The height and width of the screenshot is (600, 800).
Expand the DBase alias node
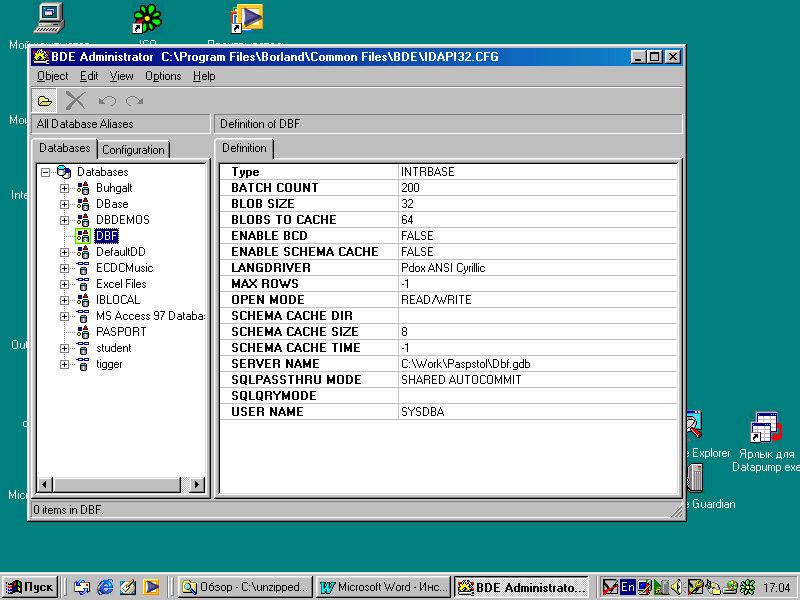64,205
